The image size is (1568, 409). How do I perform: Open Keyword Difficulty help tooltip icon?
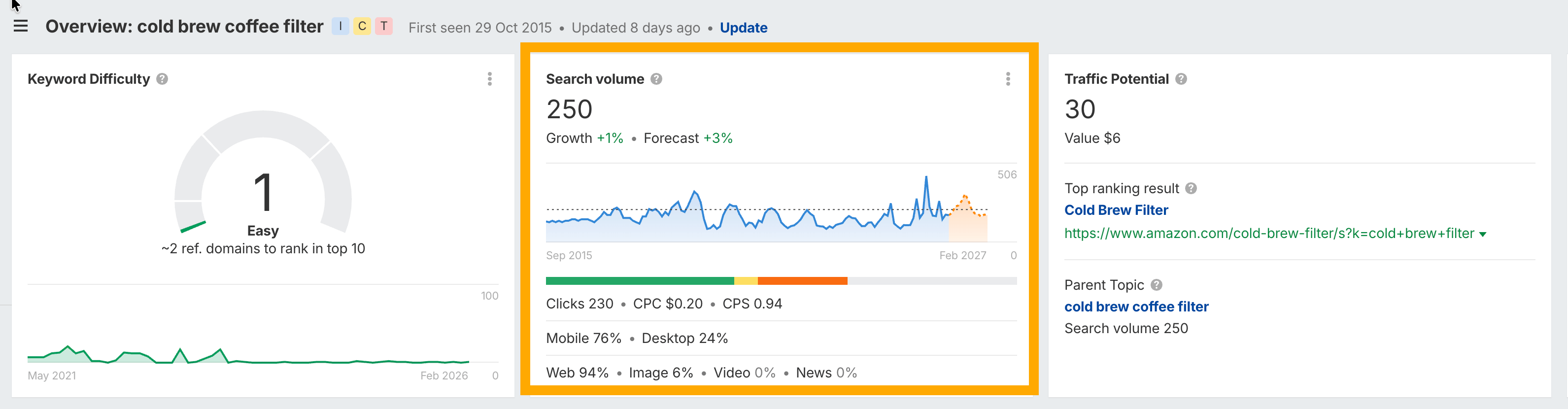coord(162,79)
